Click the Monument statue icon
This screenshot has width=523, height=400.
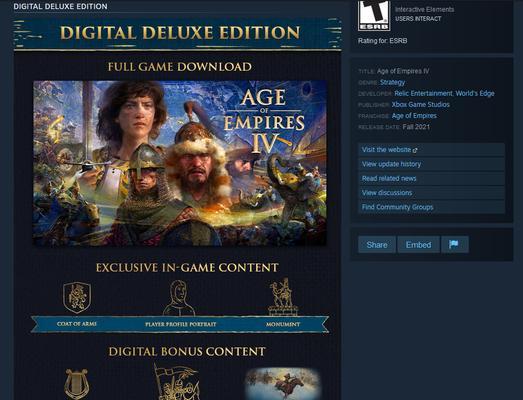tap(283, 297)
